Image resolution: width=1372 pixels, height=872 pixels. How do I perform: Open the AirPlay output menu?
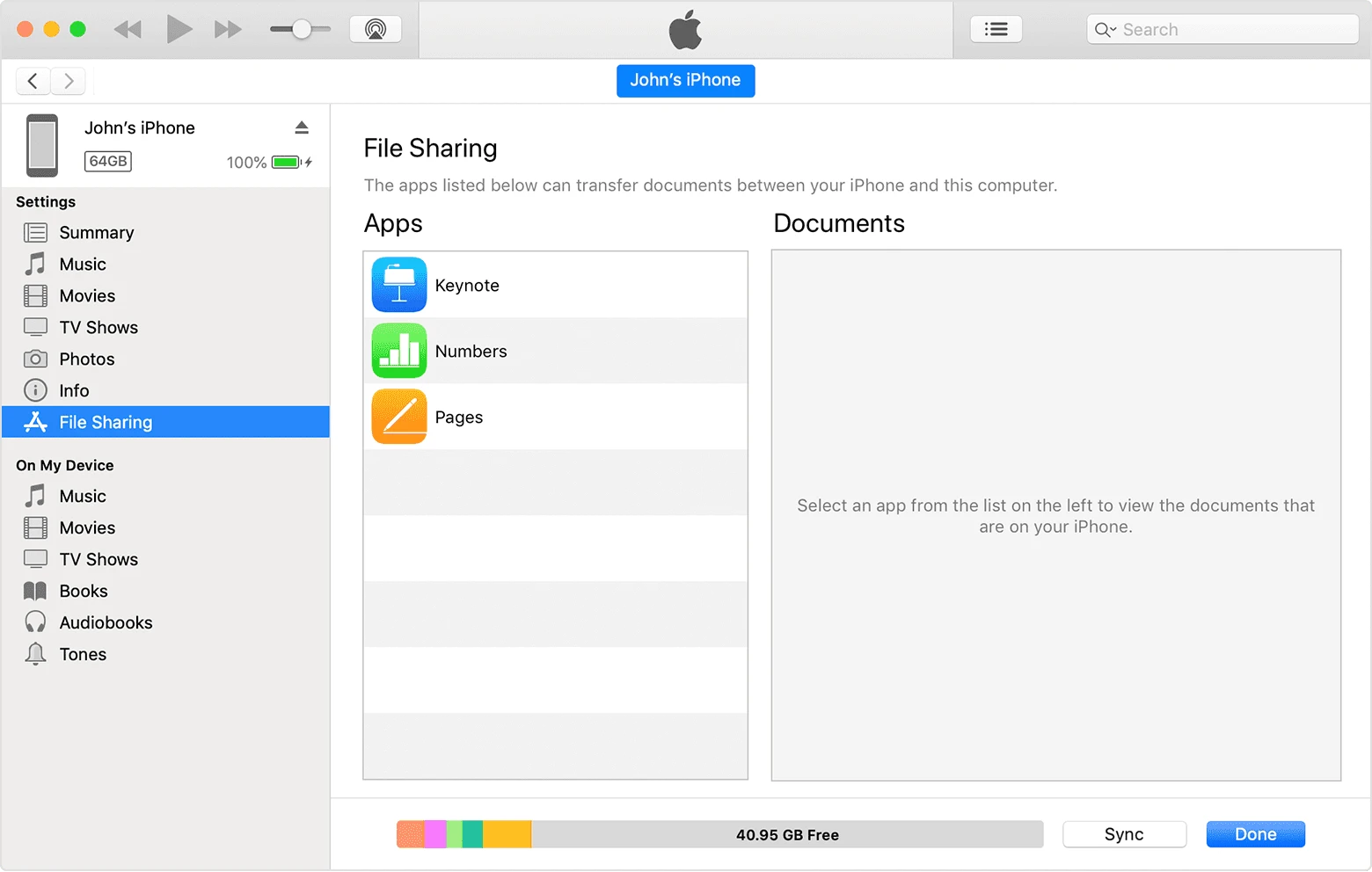tap(376, 29)
